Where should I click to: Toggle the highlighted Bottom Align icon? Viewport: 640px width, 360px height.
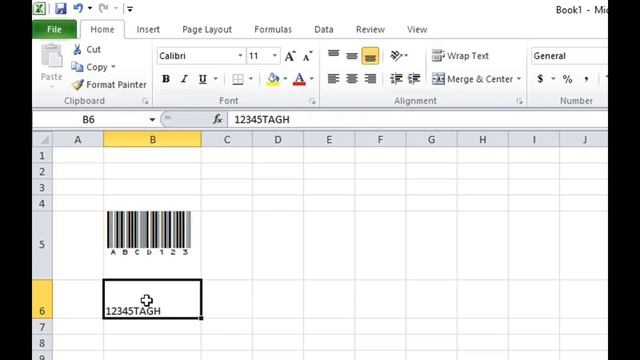(370, 56)
